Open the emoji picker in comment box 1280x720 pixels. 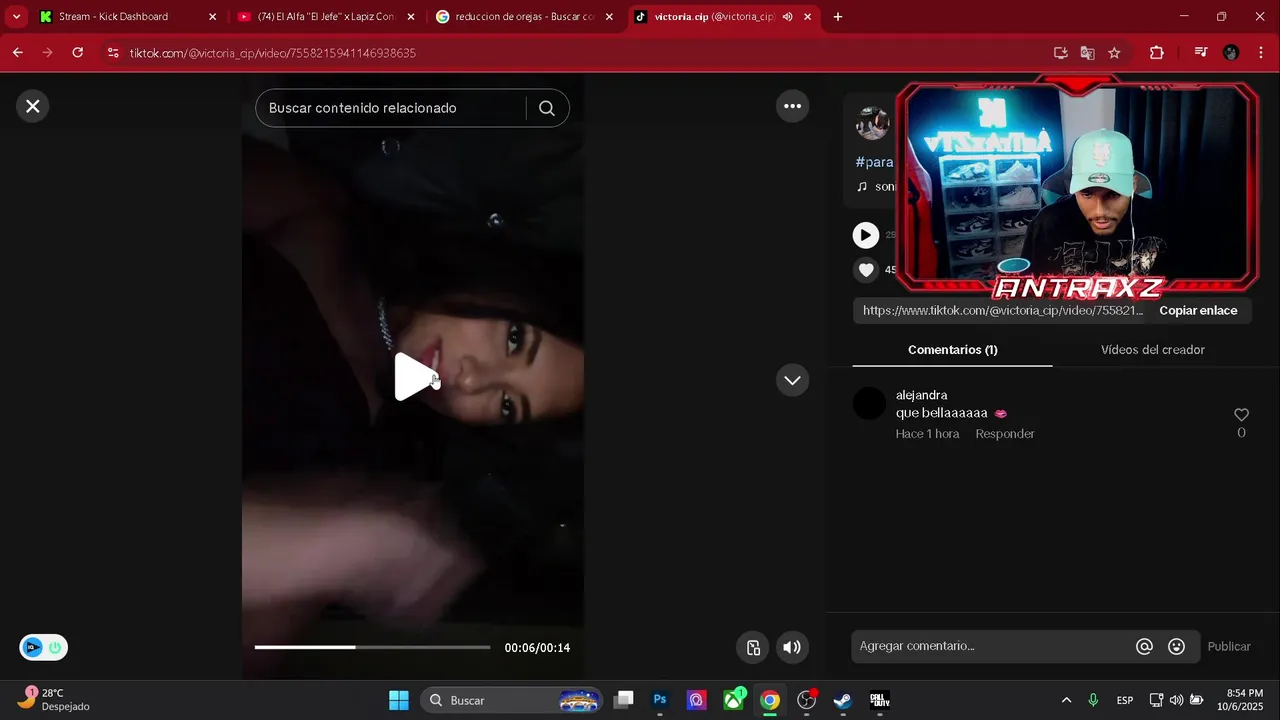(1177, 647)
